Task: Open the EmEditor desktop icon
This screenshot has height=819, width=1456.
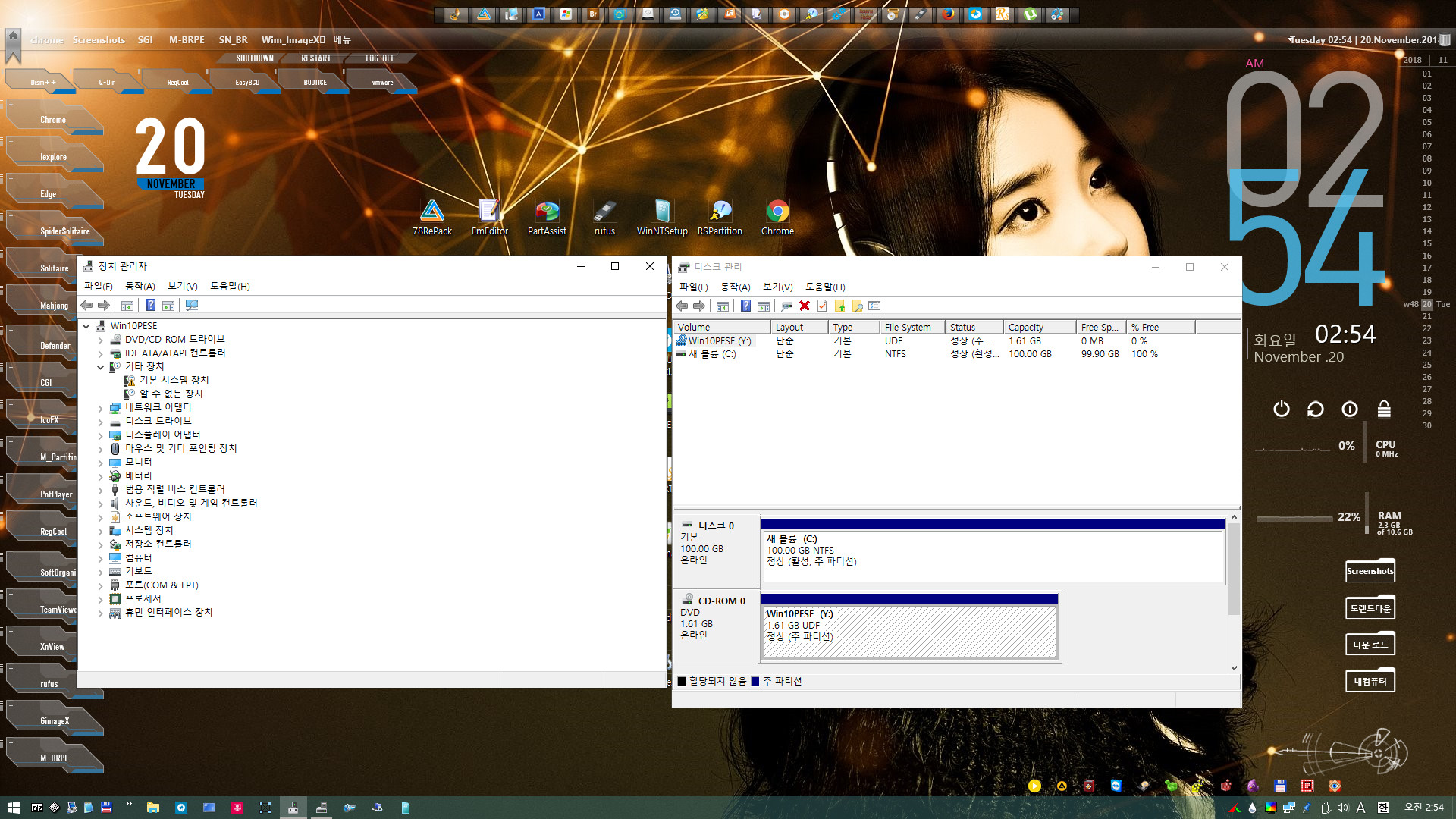Action: pos(490,217)
